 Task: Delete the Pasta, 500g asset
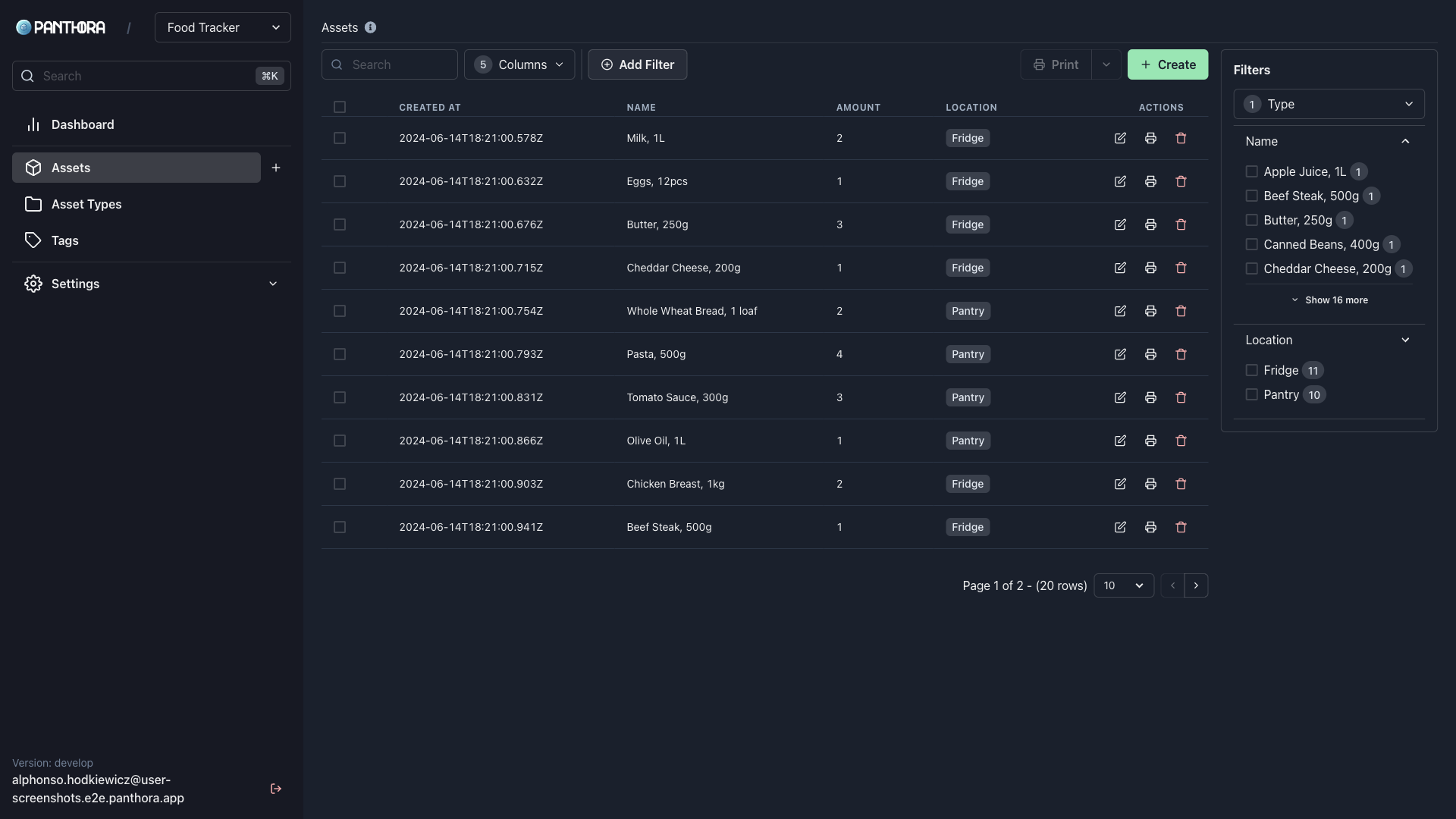(x=1181, y=354)
